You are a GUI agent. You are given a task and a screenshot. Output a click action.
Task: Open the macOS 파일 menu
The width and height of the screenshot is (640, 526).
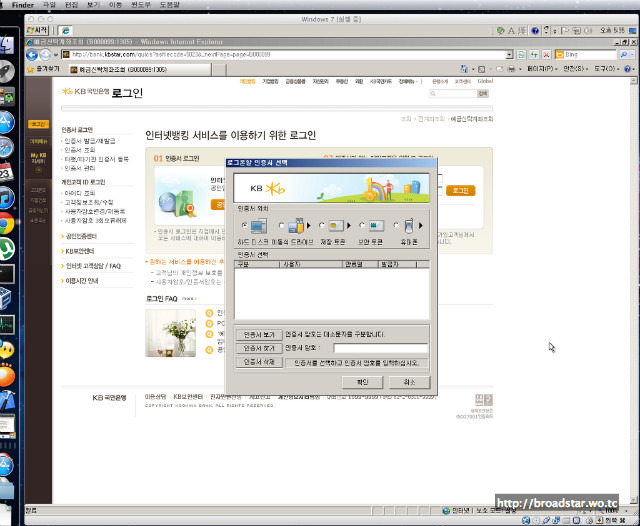pos(49,5)
